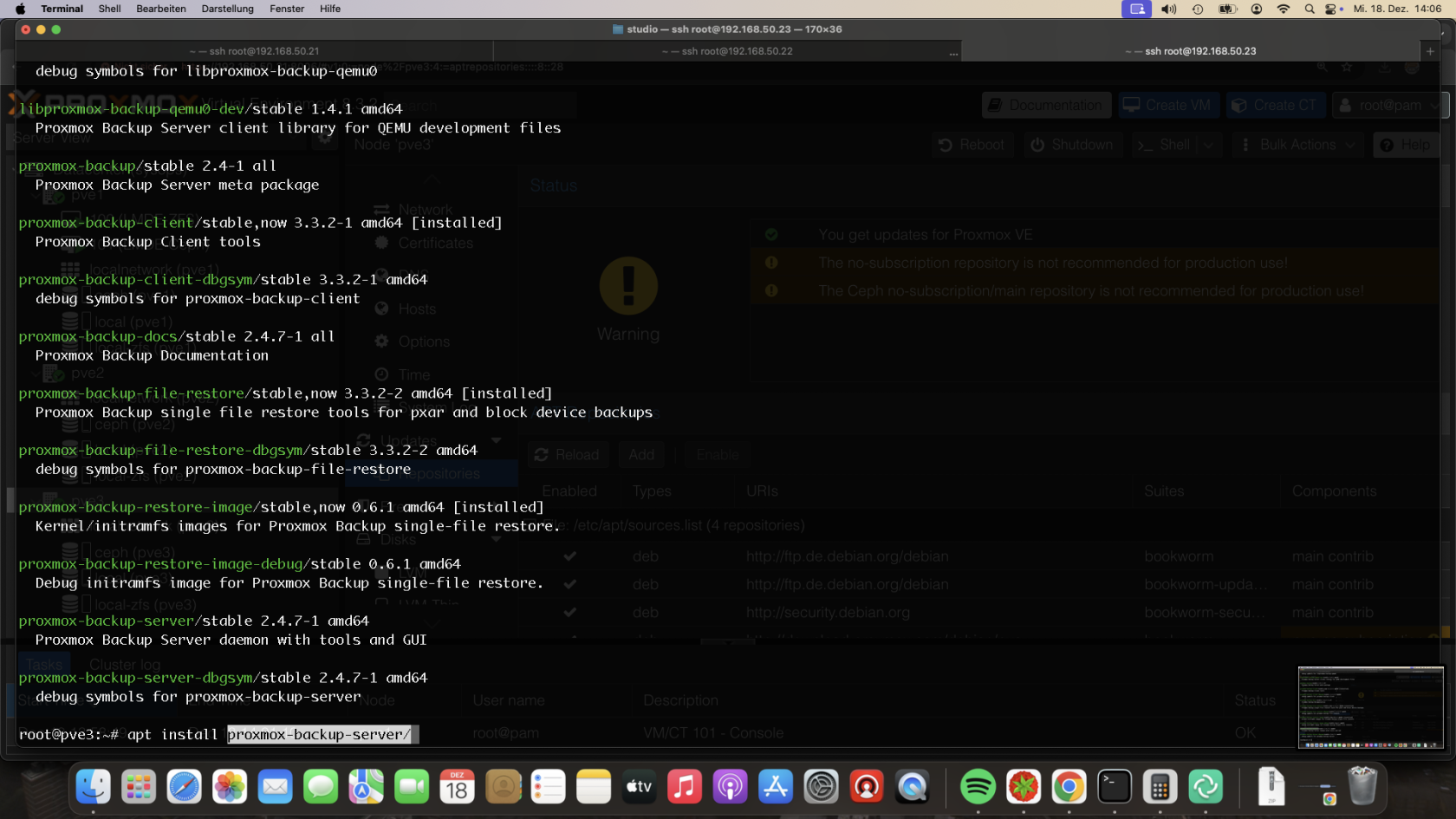Open the Shell menu
Viewport: 1456px width, 819px height.
tap(109, 9)
